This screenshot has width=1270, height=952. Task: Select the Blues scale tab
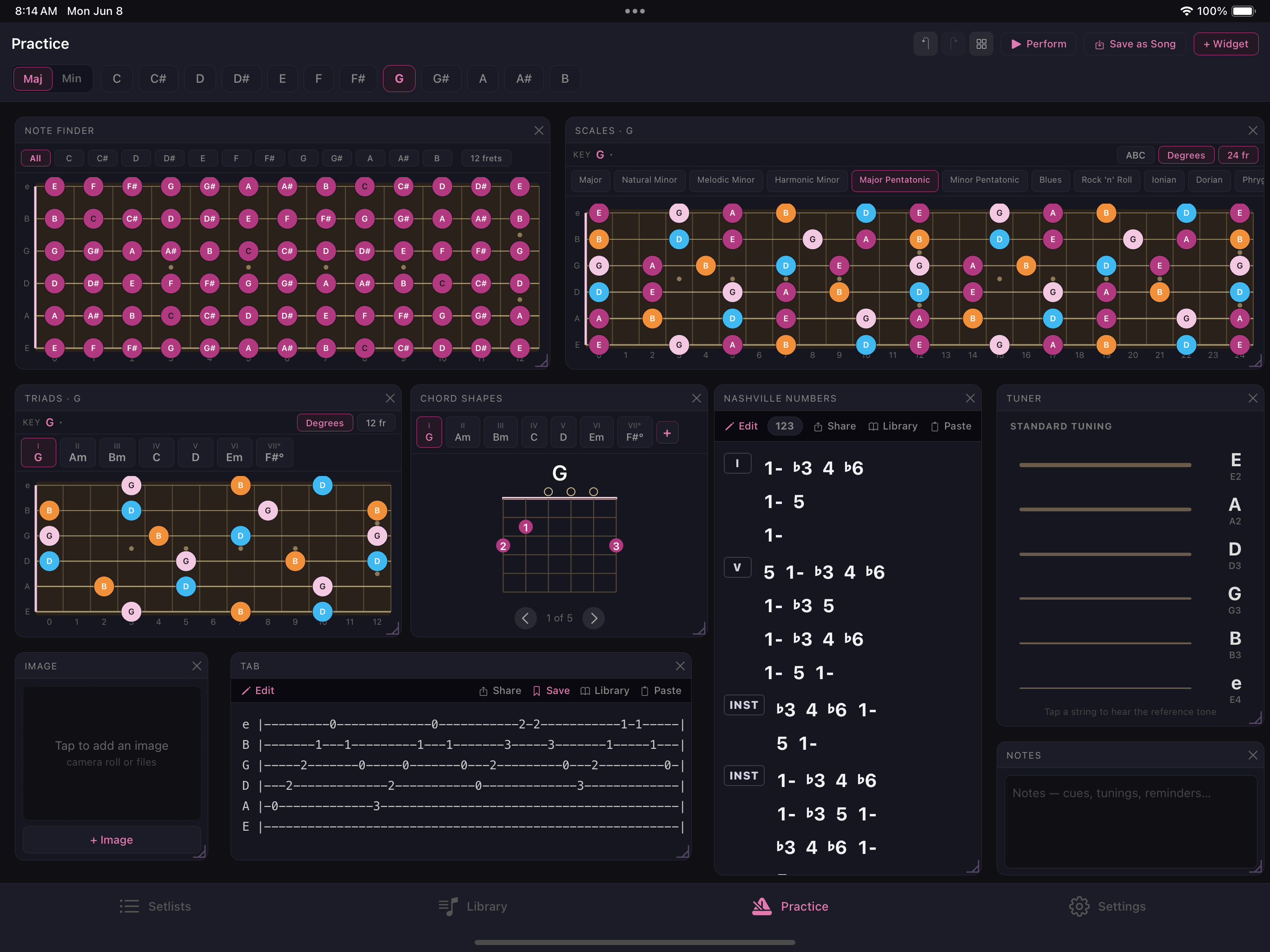tap(1050, 180)
